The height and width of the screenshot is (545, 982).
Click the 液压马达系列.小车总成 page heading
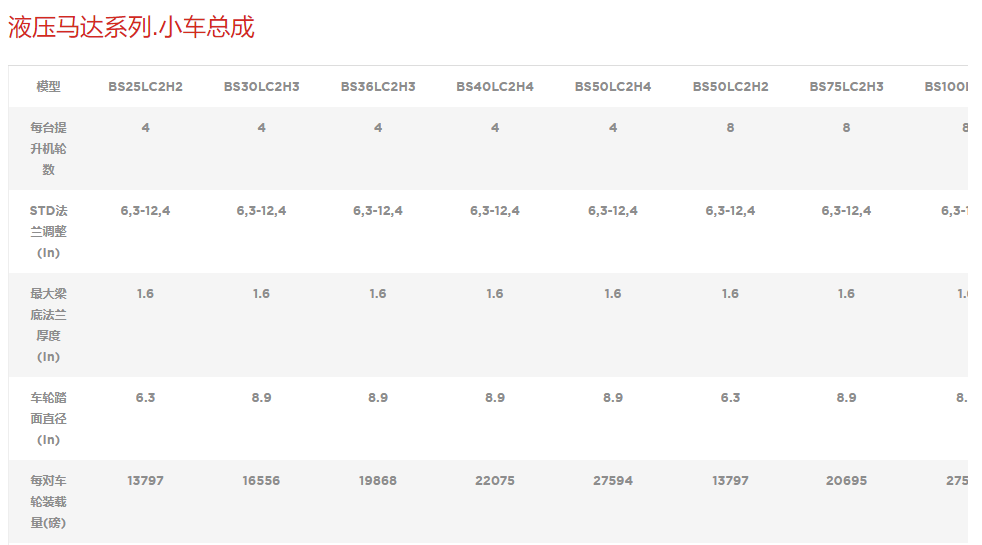click(x=131, y=27)
